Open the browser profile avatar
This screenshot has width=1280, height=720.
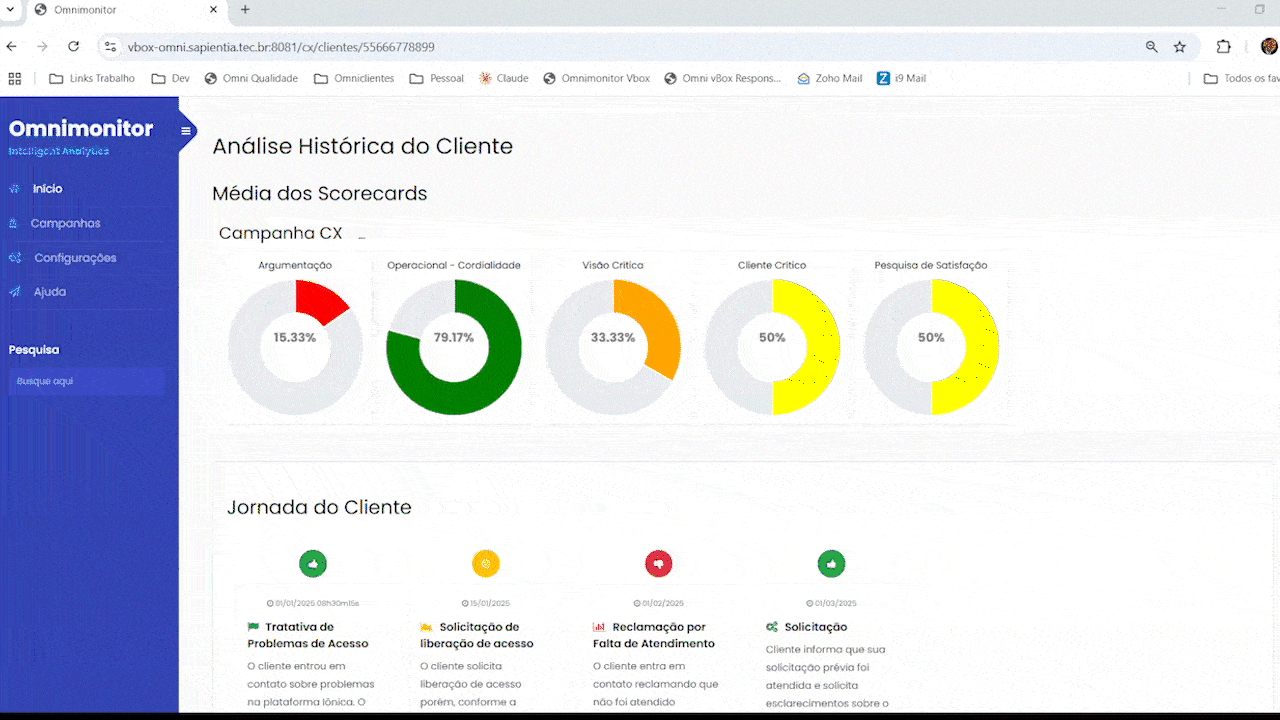point(1269,47)
